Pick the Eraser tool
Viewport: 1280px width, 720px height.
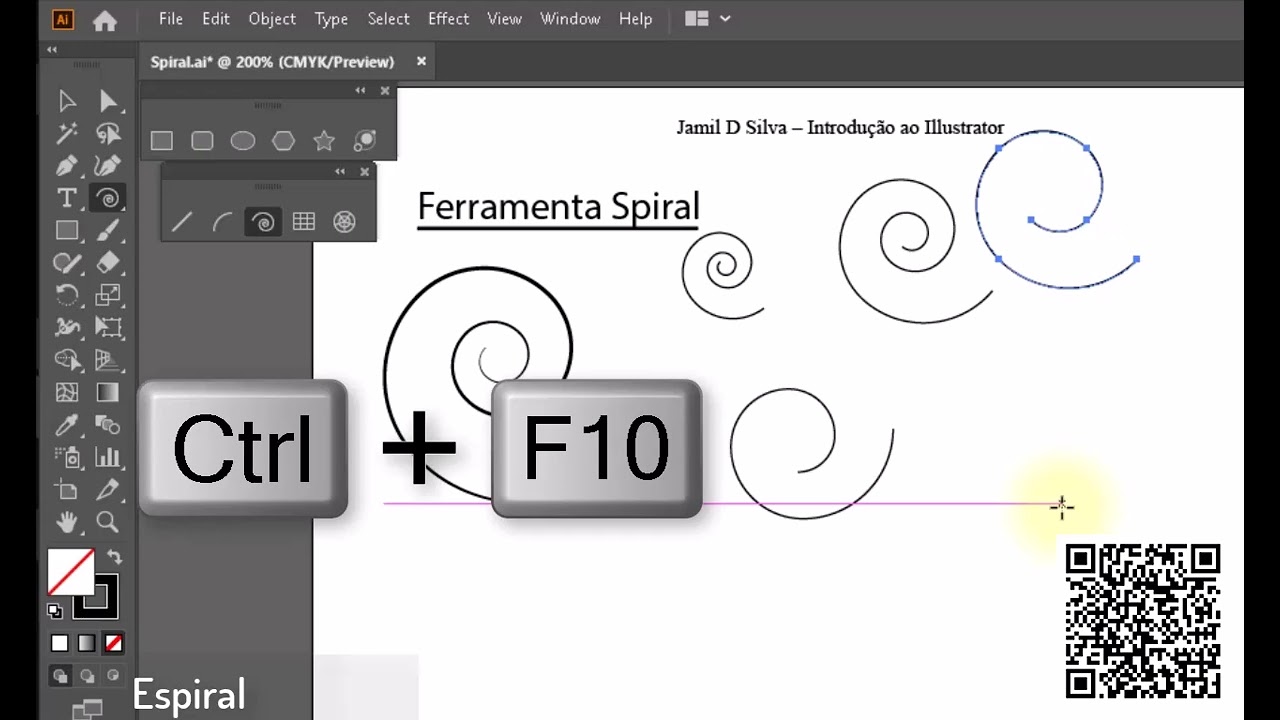pyautogui.click(x=108, y=263)
